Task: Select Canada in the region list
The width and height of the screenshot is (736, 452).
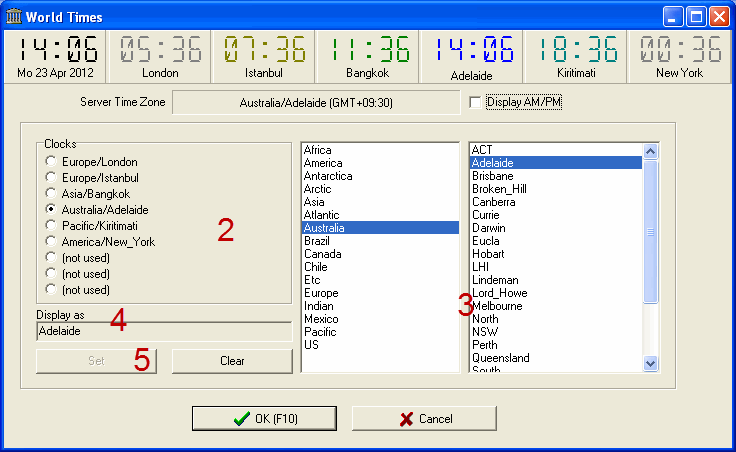Action: (x=380, y=254)
